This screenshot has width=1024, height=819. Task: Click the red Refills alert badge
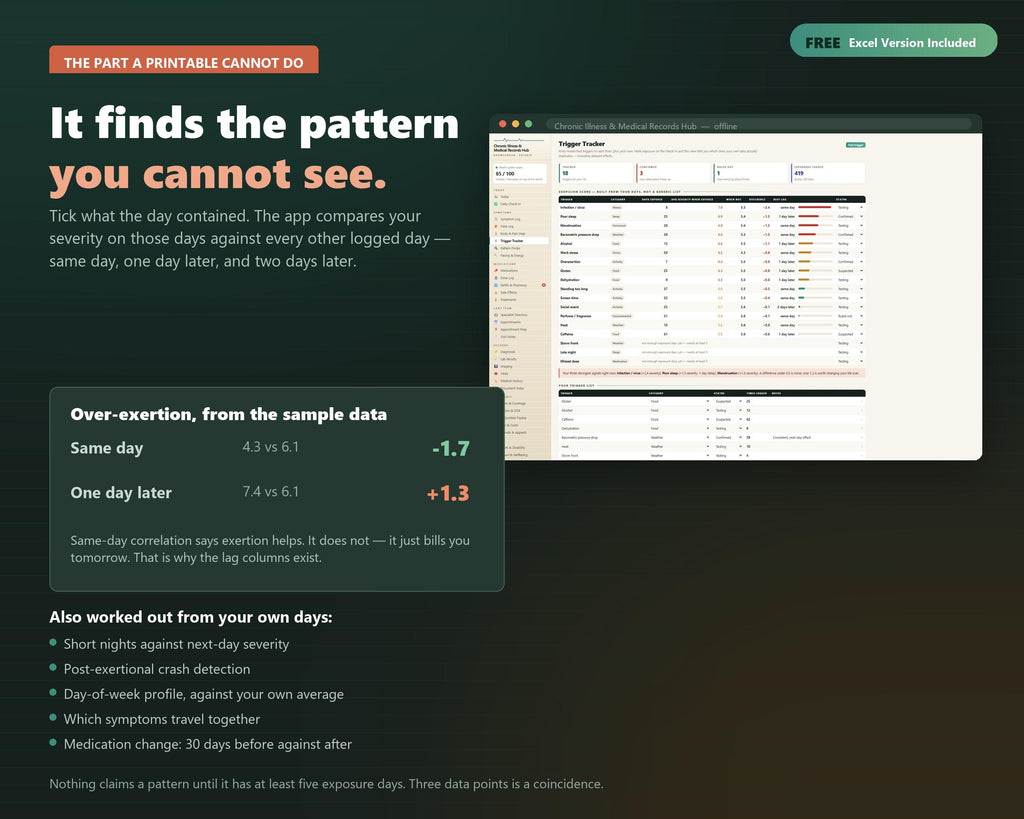(544, 285)
